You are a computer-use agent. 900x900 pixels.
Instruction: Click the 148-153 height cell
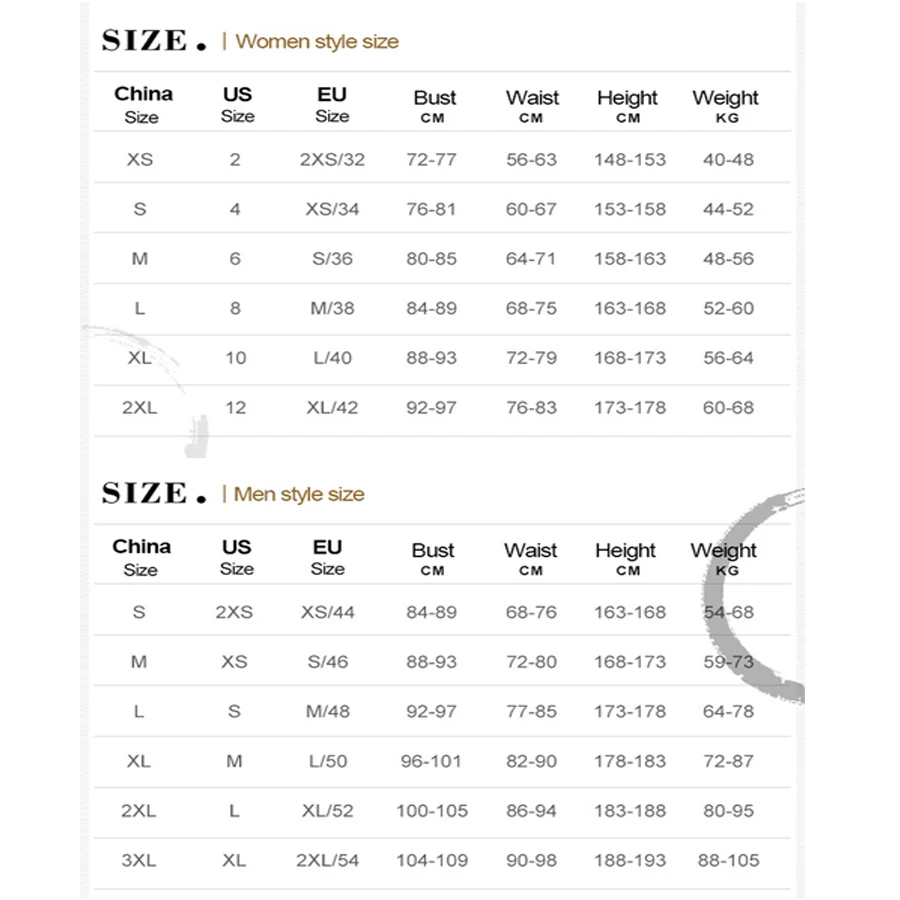[629, 159]
